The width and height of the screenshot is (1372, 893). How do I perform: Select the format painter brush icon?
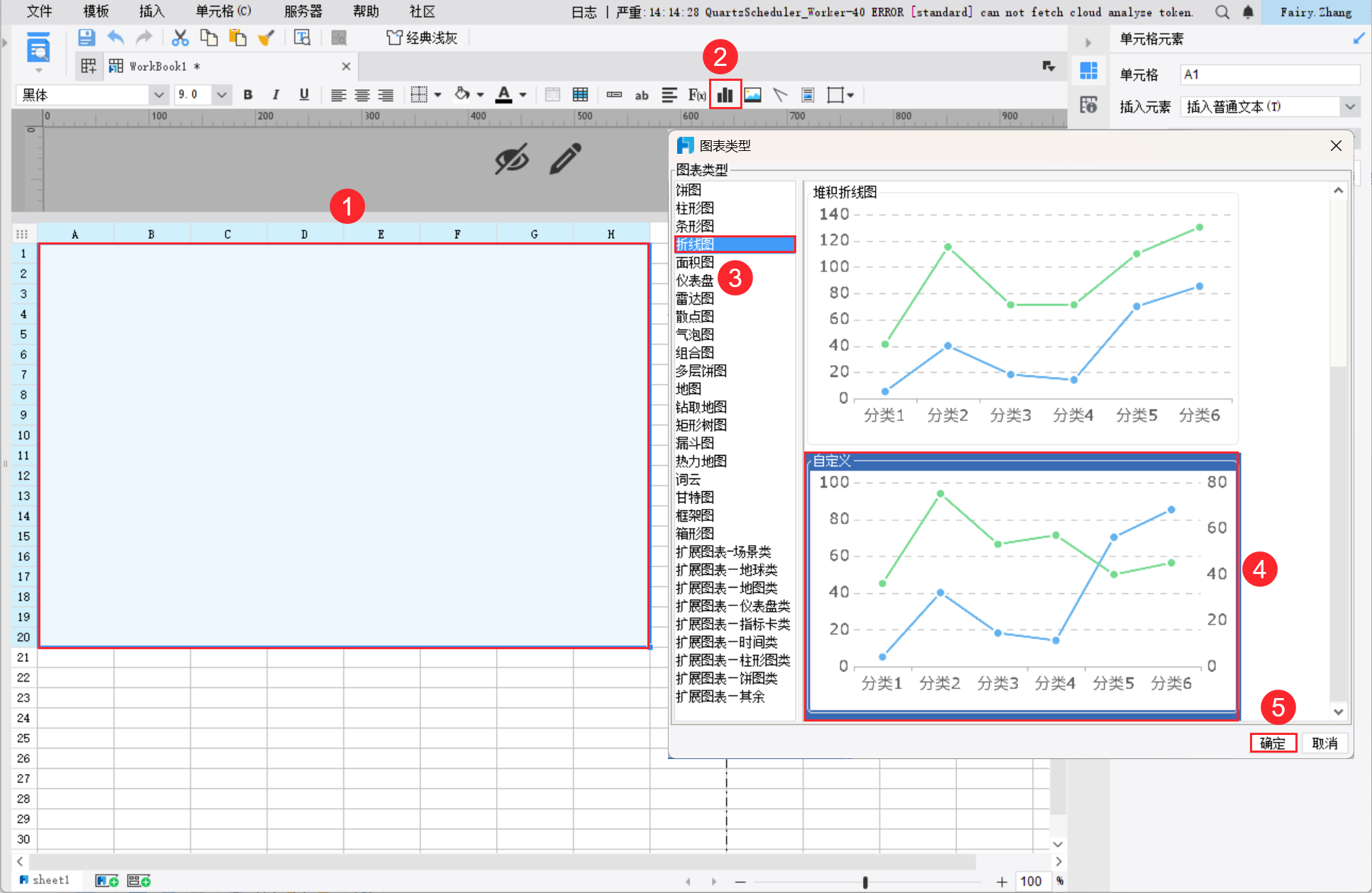(x=266, y=38)
